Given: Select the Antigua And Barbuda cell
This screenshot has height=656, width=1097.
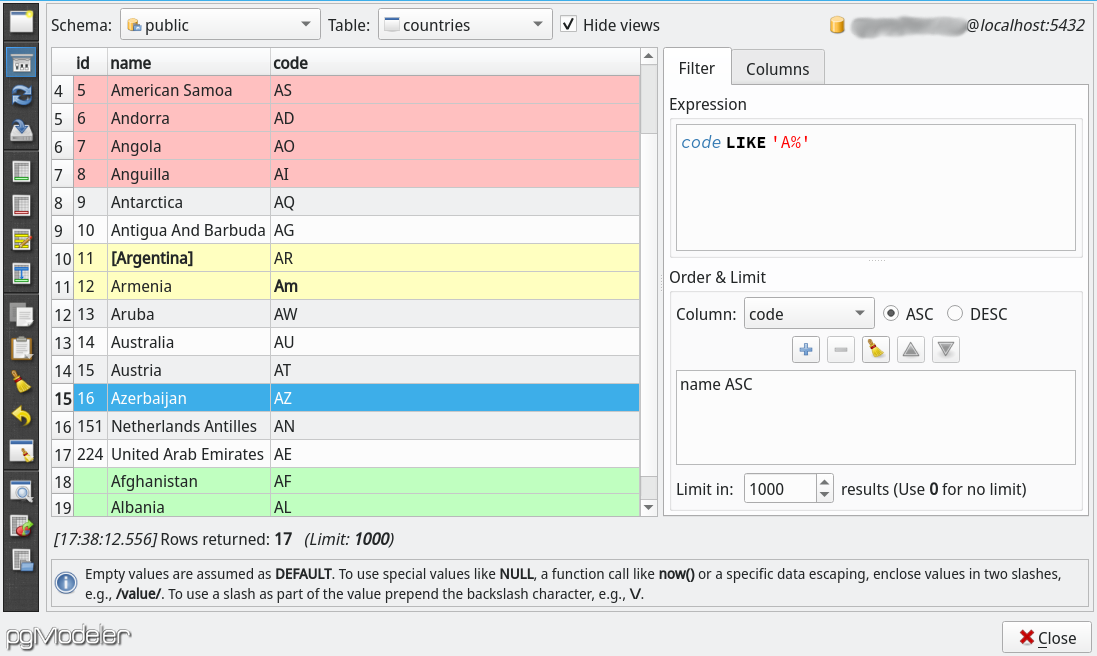Looking at the screenshot, I should (x=189, y=230).
